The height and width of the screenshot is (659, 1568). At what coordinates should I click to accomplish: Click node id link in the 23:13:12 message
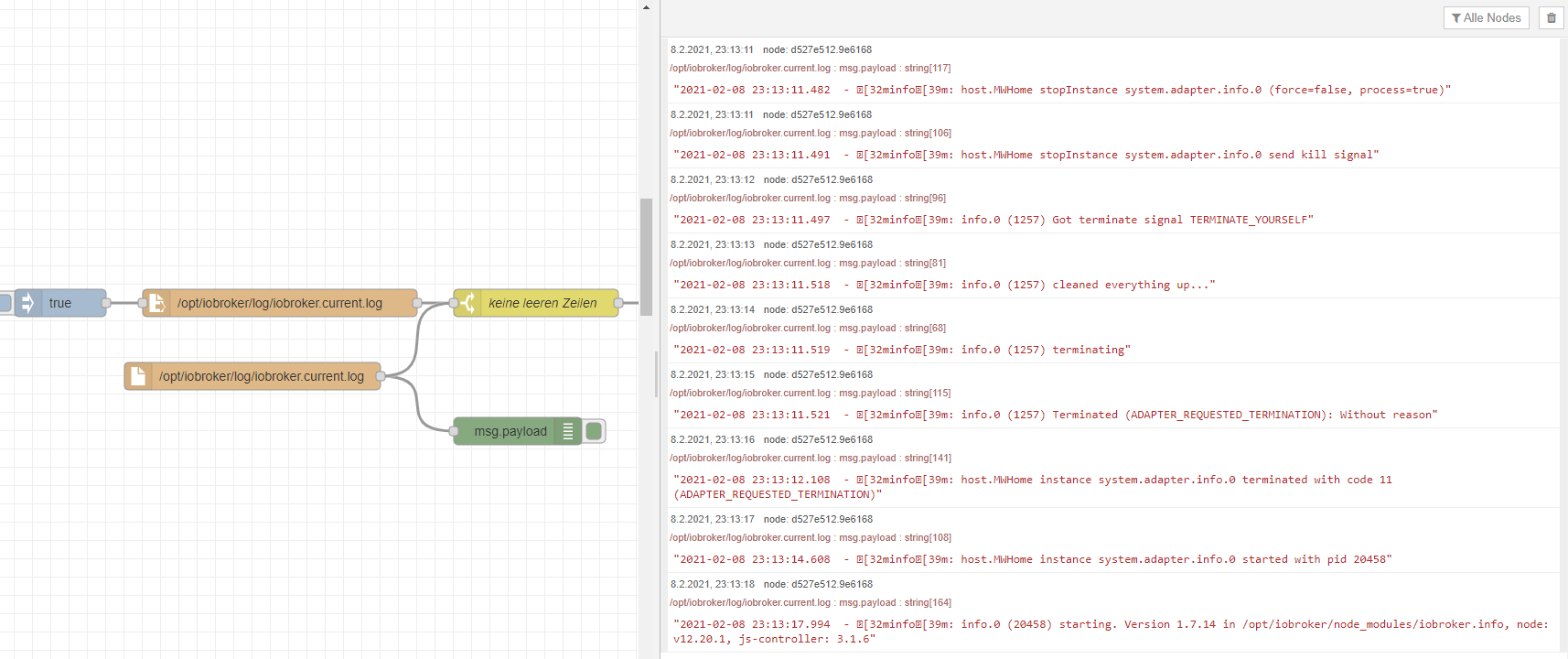click(818, 179)
